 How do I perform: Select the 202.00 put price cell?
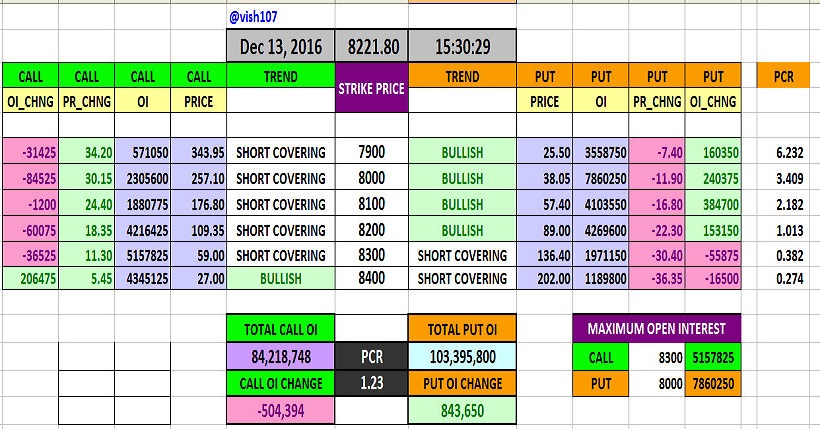545,278
